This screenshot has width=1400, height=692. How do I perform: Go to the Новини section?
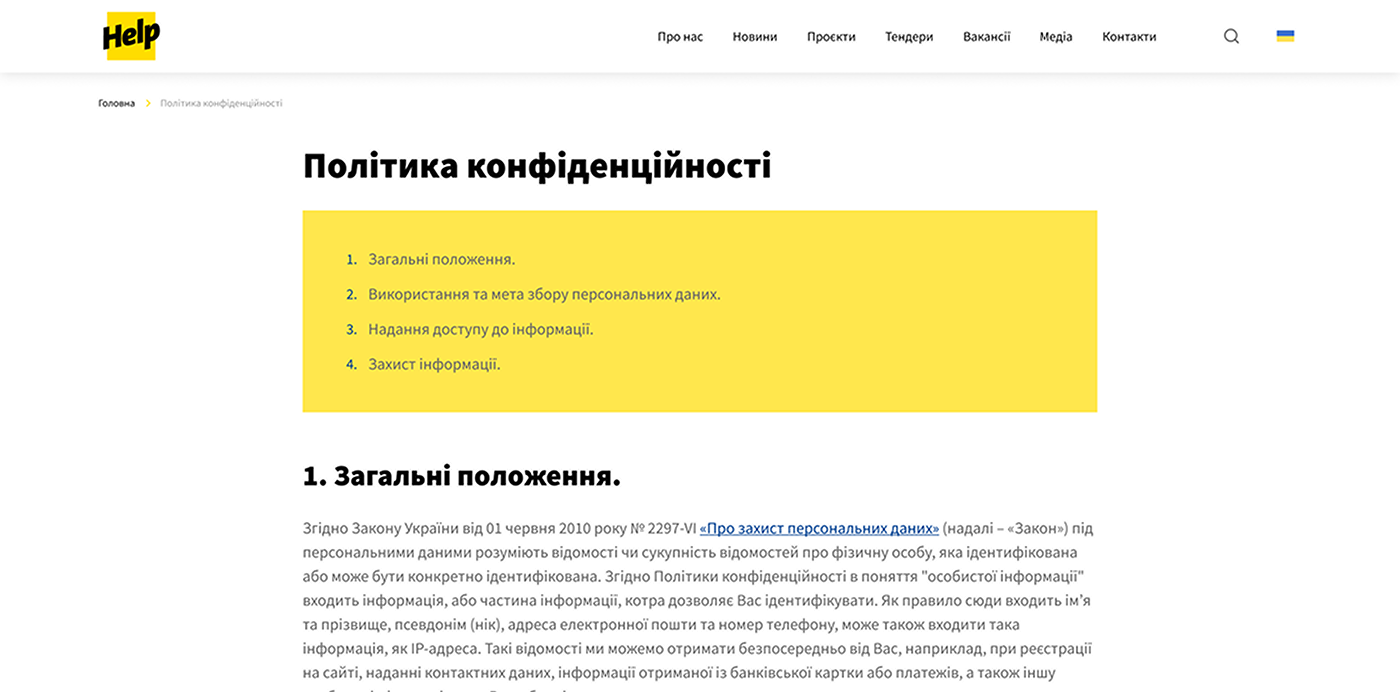coord(754,37)
